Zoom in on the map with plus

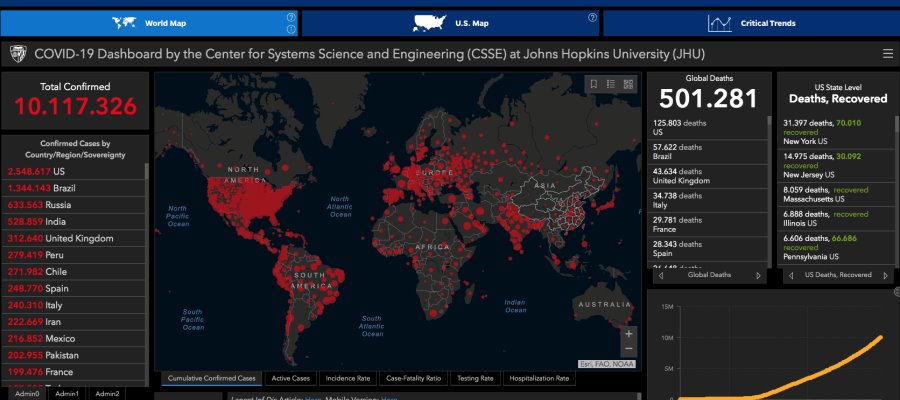click(x=628, y=333)
